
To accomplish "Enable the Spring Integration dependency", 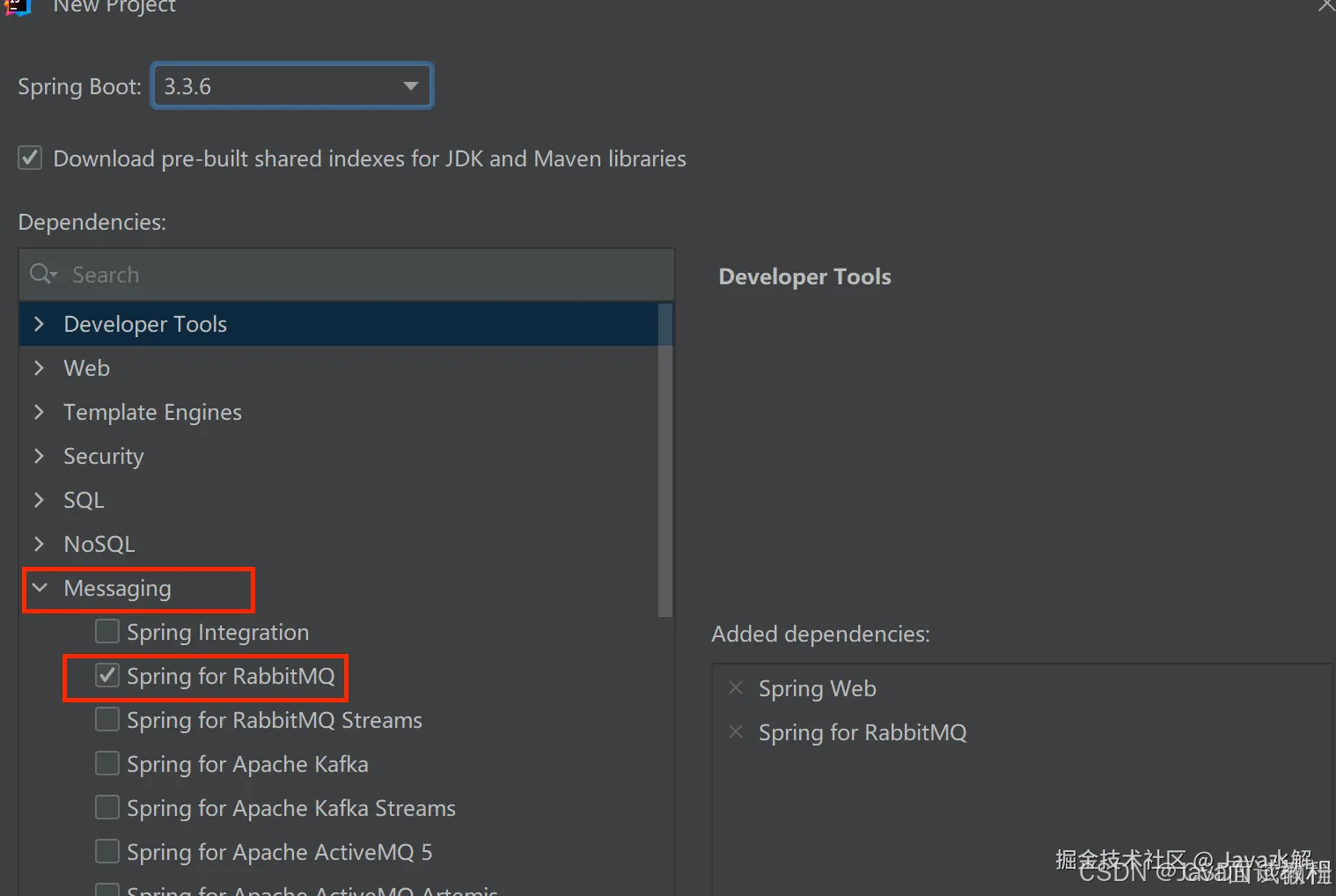I will pyautogui.click(x=106, y=630).
